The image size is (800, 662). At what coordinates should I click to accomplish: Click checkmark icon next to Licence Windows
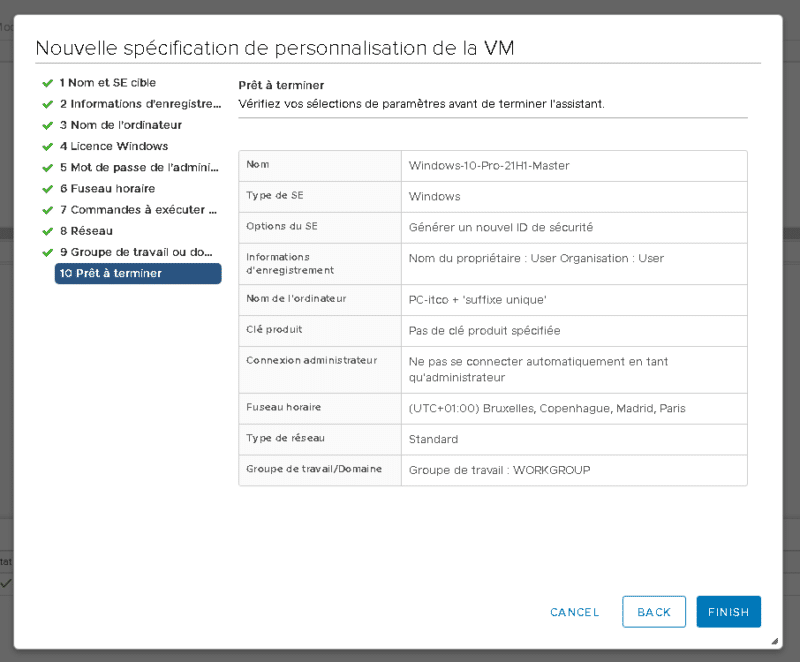[x=47, y=146]
